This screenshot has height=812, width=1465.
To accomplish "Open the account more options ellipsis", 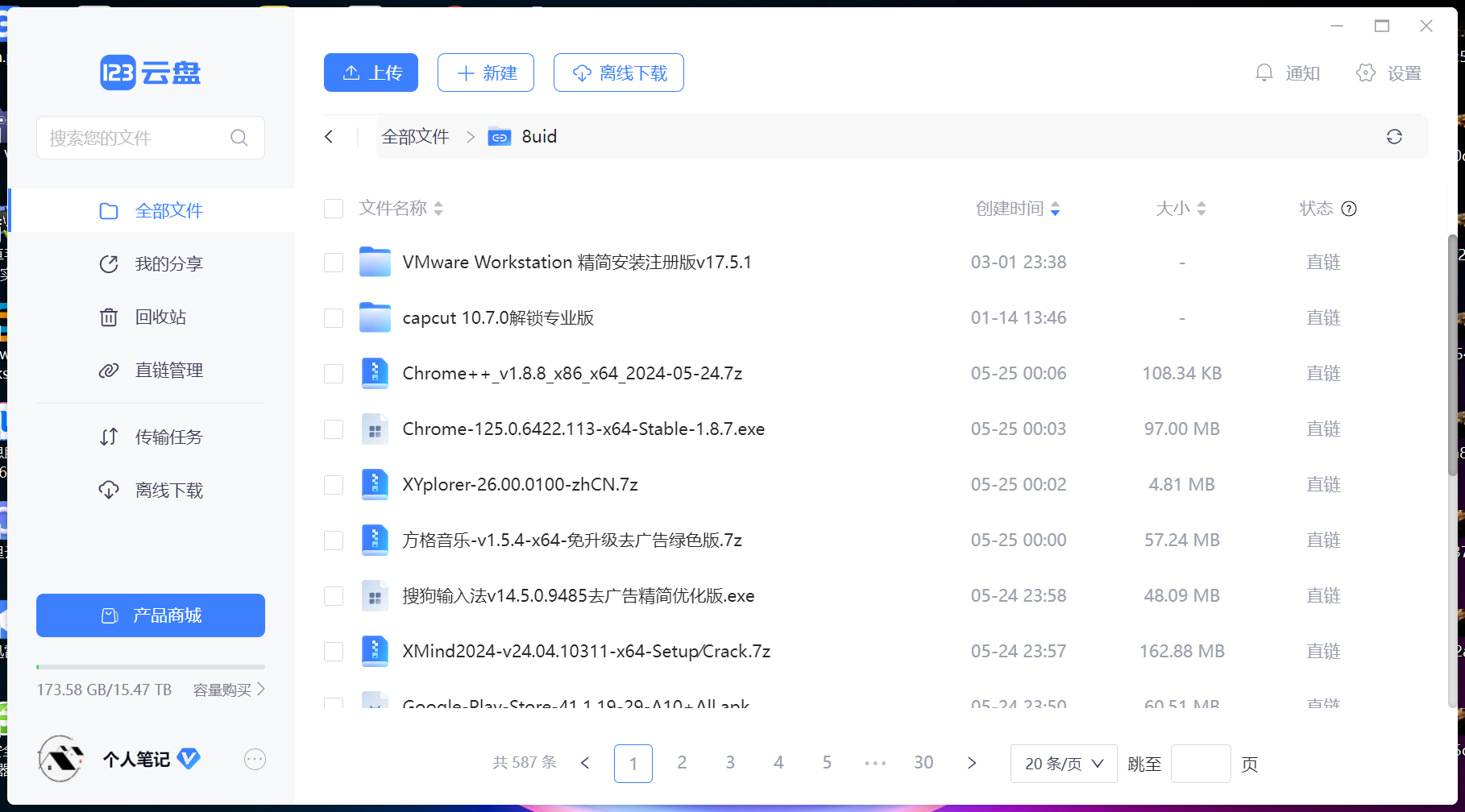I will [x=255, y=759].
